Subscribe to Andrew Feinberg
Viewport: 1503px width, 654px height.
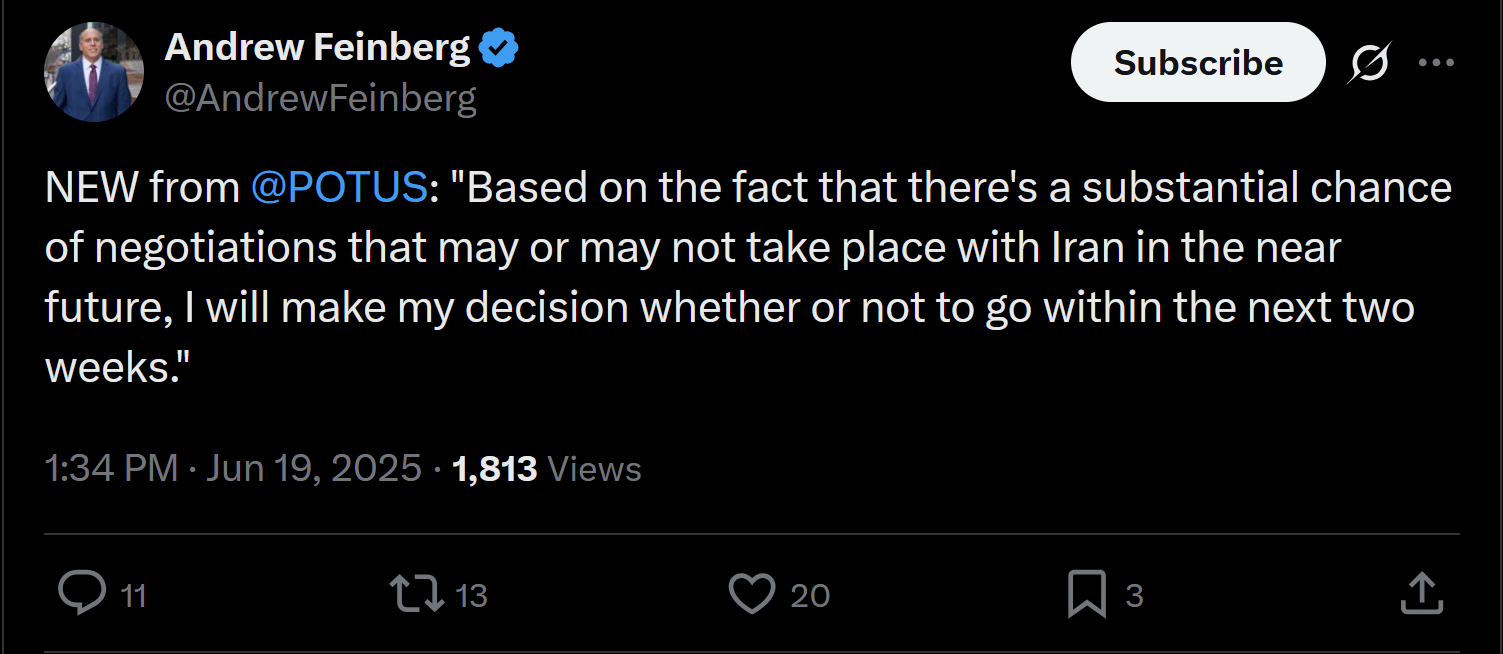[x=1198, y=62]
